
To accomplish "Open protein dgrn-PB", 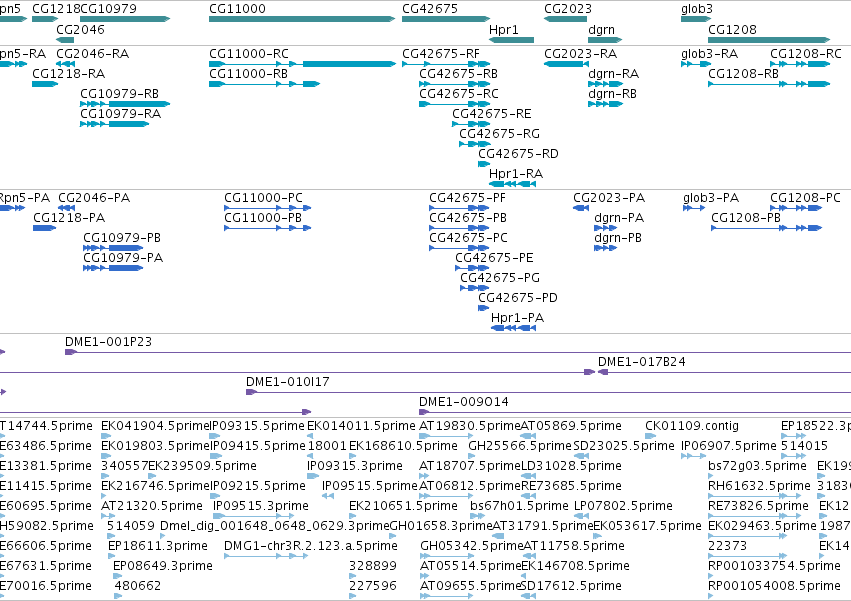I will [618, 238].
